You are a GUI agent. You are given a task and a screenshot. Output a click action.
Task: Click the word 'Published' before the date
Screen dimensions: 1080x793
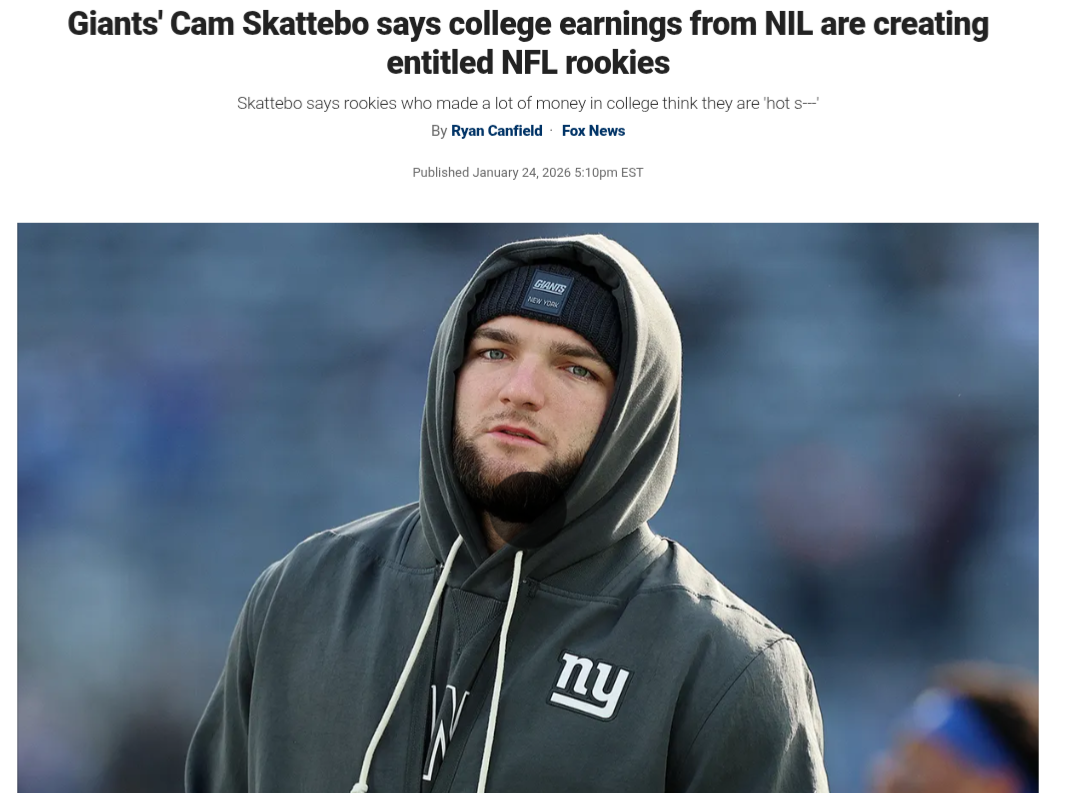(441, 172)
